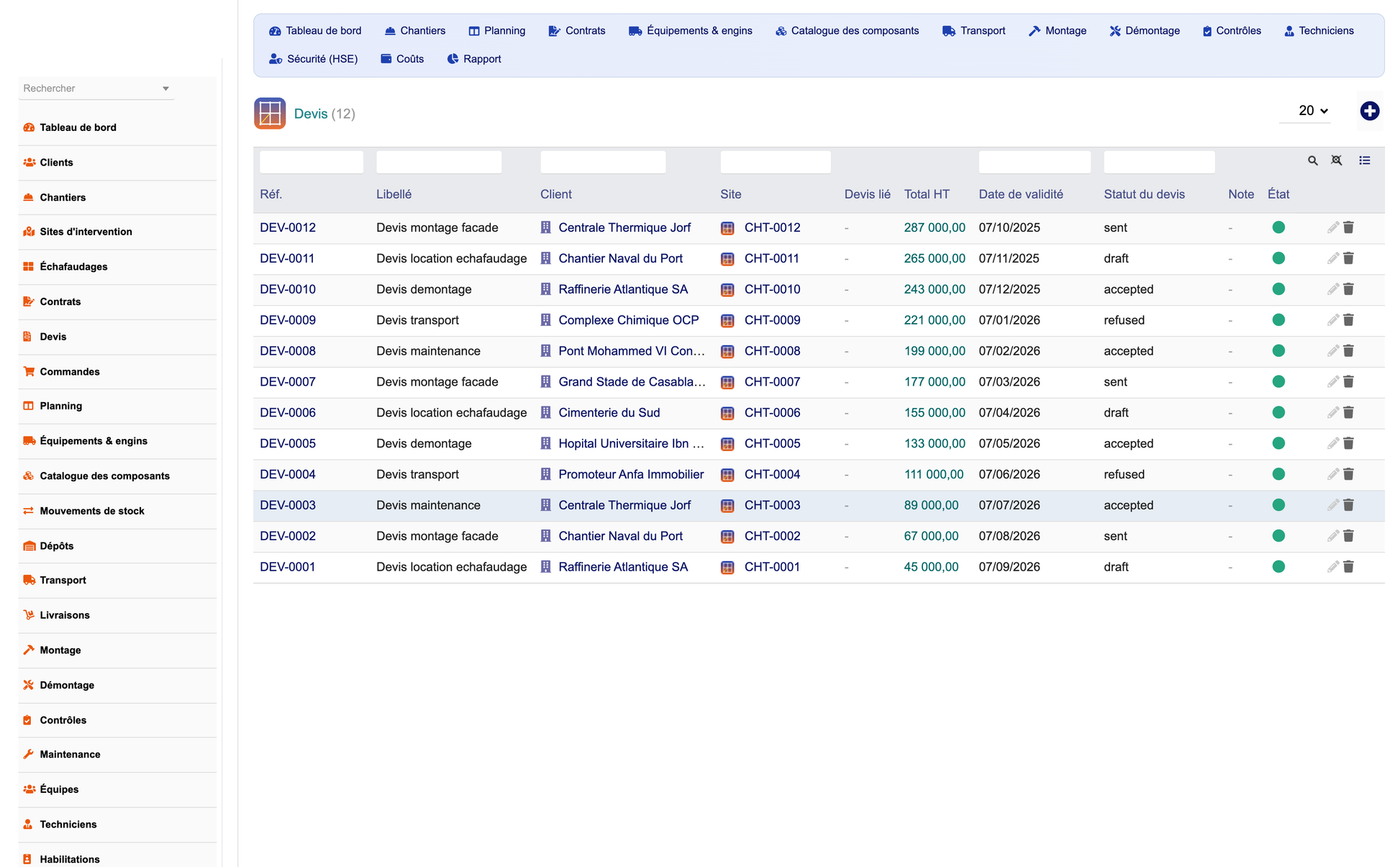This screenshot has width=1400, height=867.
Task: Open client link Promoteur Anfa Immobilier
Action: (x=631, y=475)
